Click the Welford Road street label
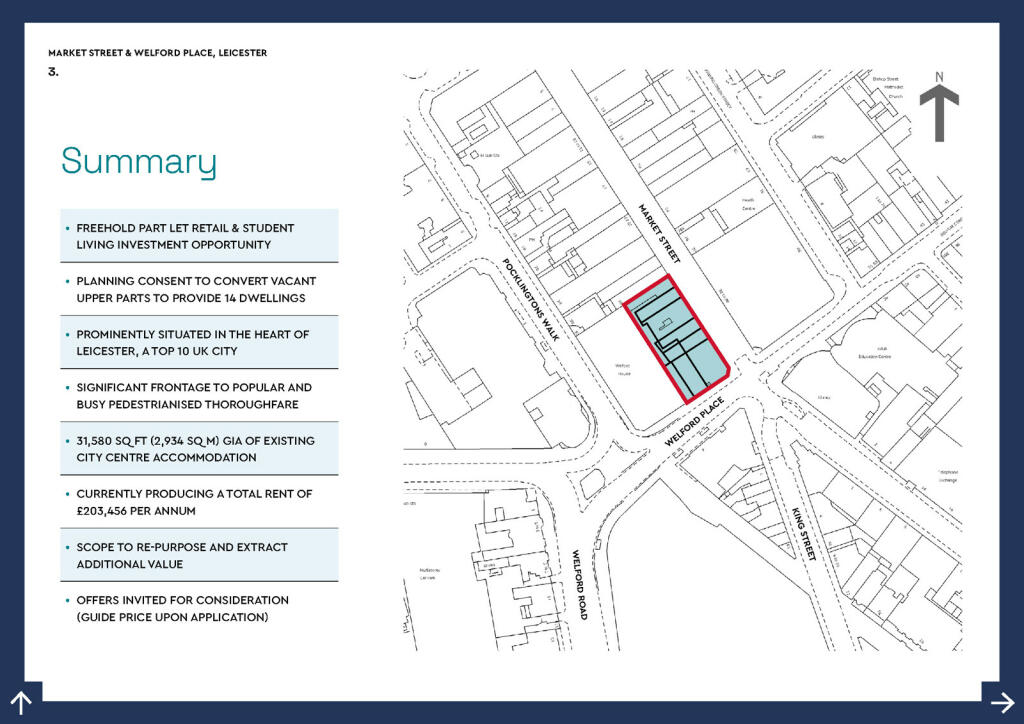 [579, 584]
